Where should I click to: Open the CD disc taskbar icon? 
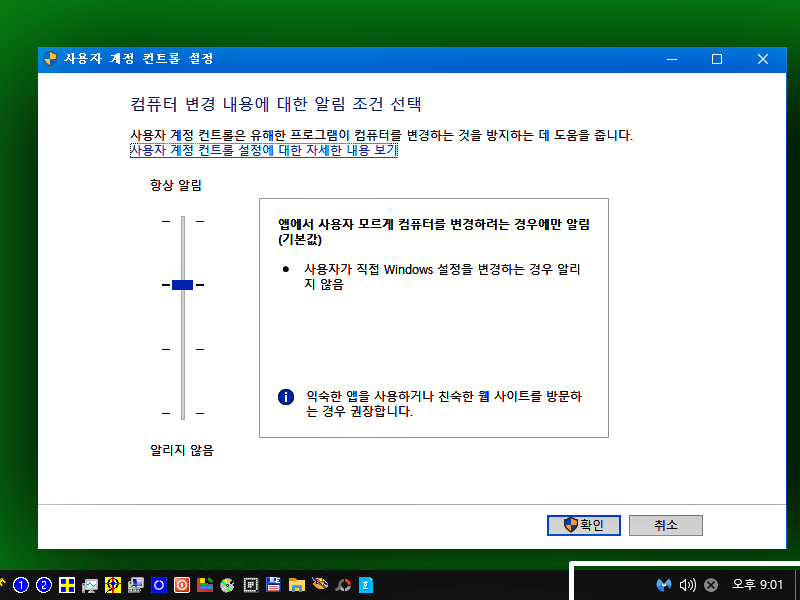228,585
